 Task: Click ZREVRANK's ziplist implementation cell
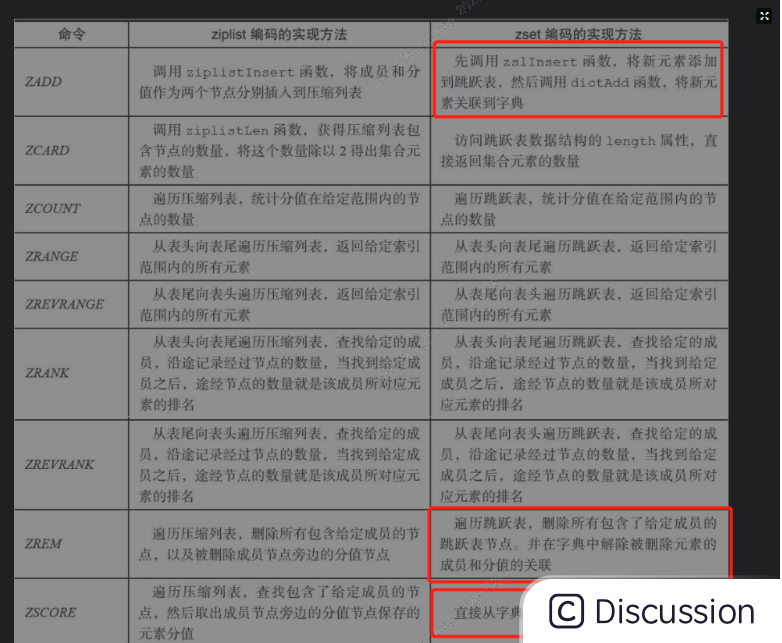click(x=279, y=464)
